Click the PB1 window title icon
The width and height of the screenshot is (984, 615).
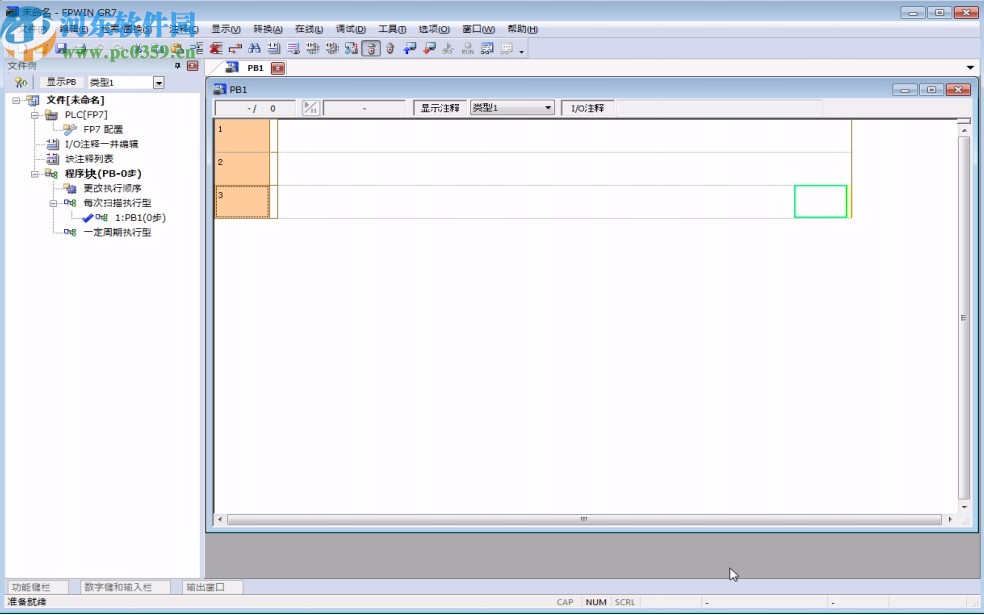[x=220, y=89]
